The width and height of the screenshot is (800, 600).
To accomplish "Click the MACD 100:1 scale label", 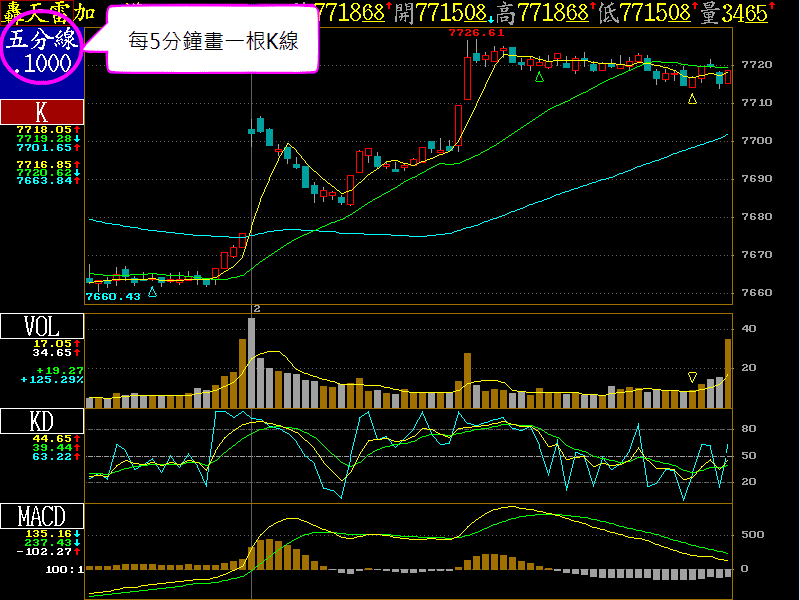I will point(61,568).
